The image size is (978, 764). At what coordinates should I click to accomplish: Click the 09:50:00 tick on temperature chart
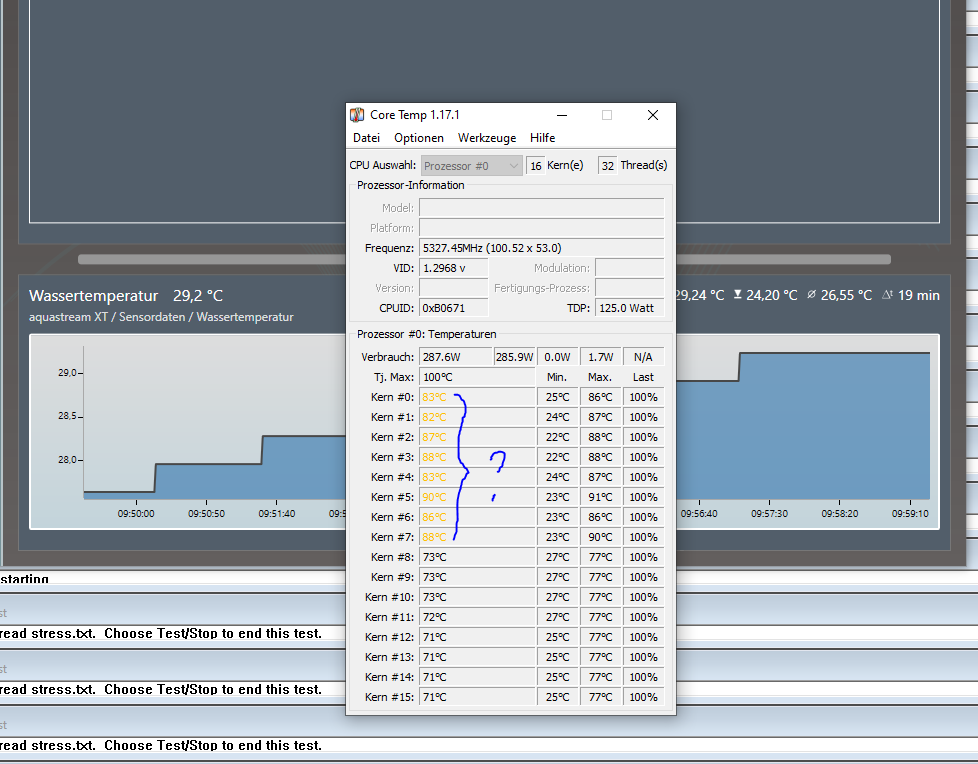tap(136, 513)
